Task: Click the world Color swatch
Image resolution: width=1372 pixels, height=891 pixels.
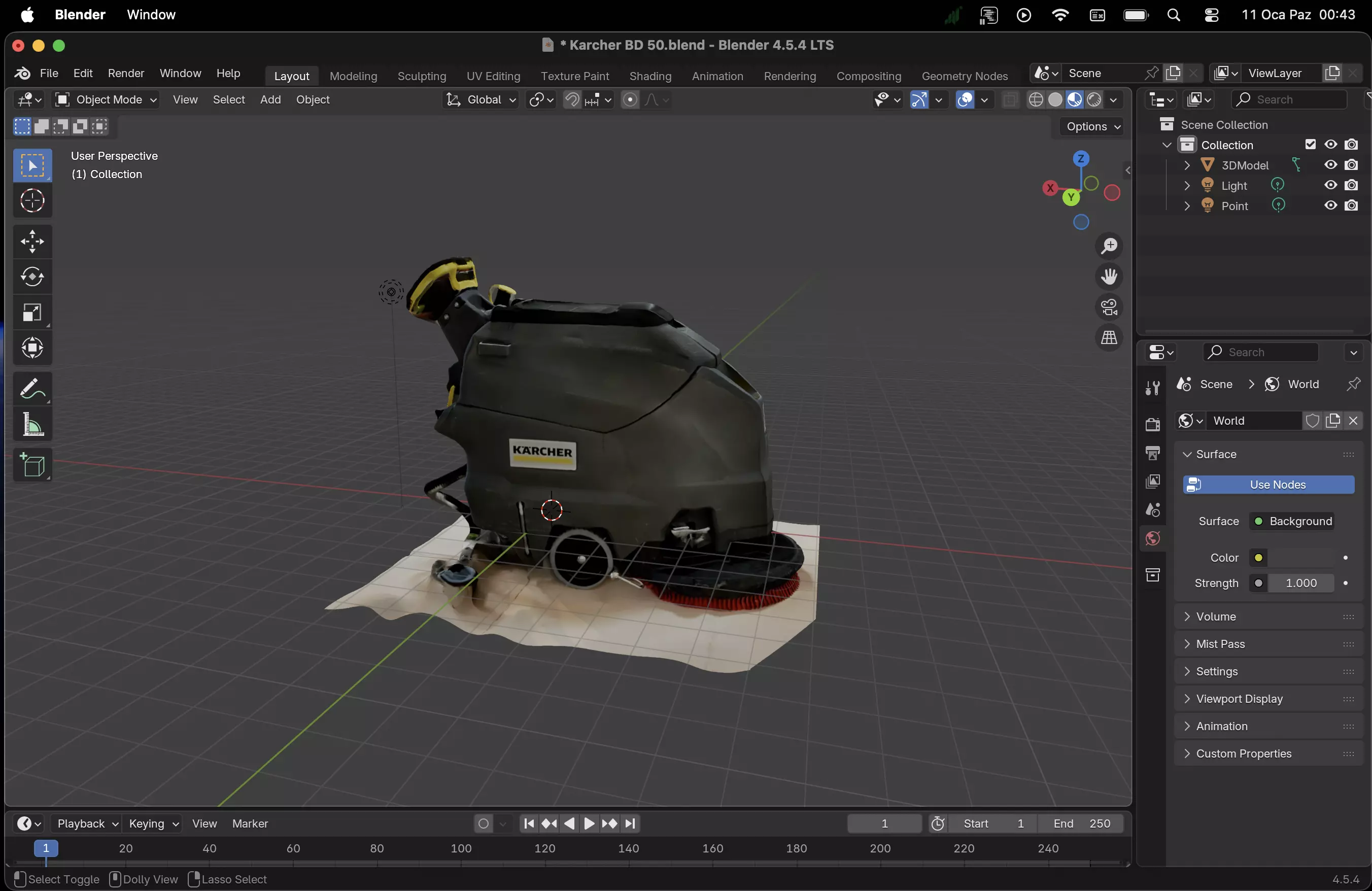Action: point(1300,557)
